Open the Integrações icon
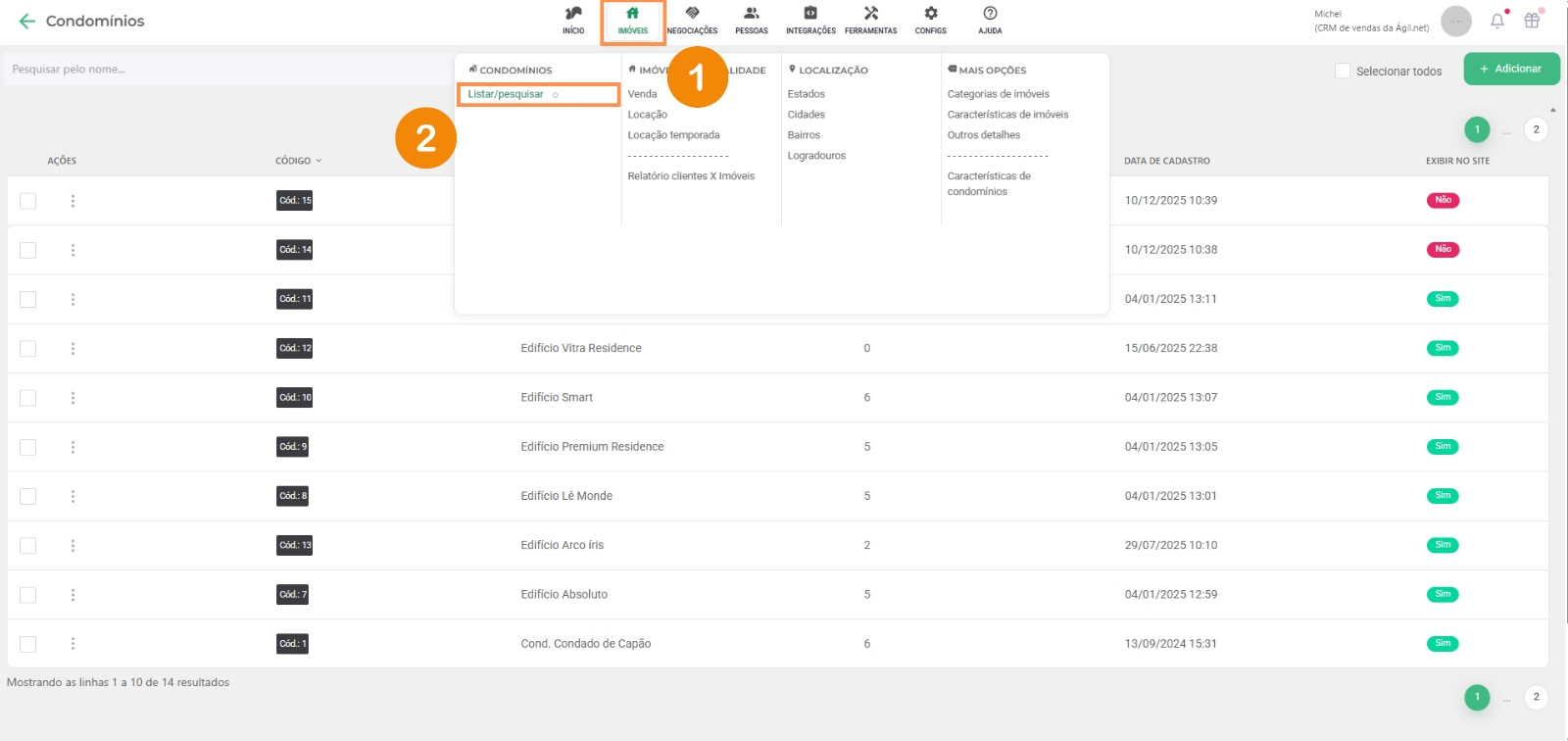 click(x=810, y=15)
